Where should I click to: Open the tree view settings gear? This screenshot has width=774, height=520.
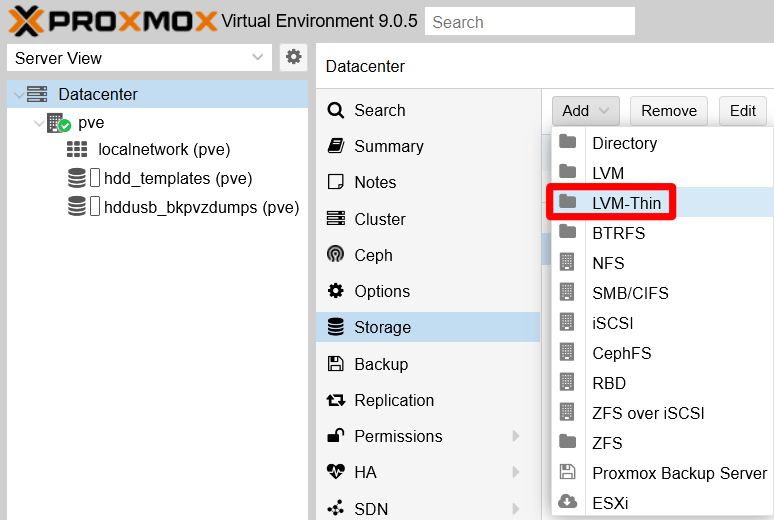pyautogui.click(x=294, y=57)
